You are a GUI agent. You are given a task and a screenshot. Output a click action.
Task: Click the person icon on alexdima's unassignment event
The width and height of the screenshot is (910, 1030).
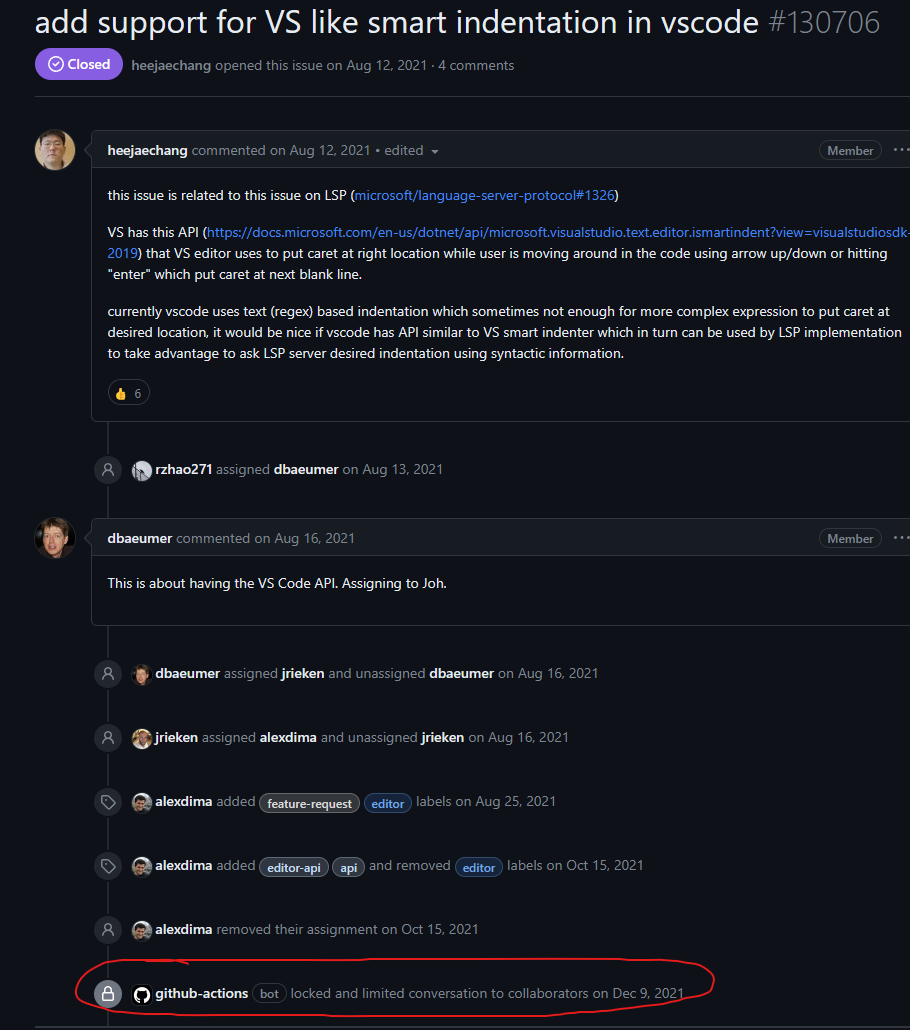click(x=107, y=929)
